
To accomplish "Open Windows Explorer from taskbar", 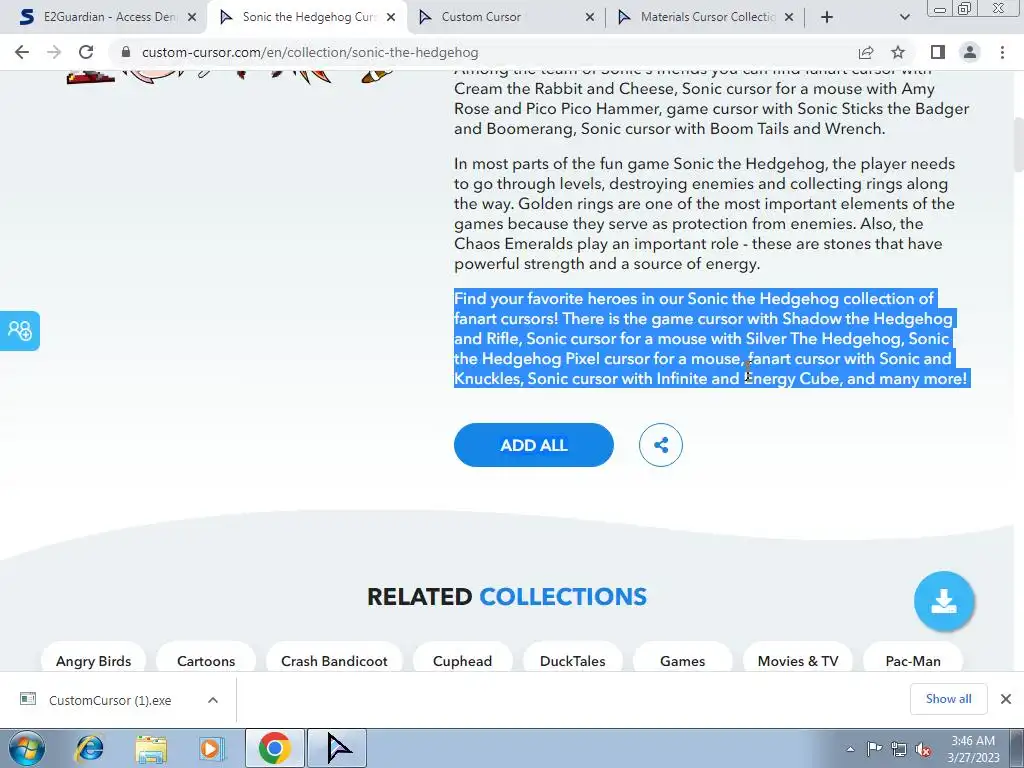I will click(151, 748).
